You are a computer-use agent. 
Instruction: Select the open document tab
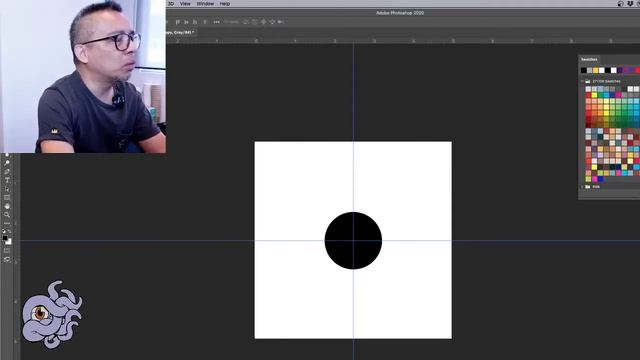coord(181,32)
